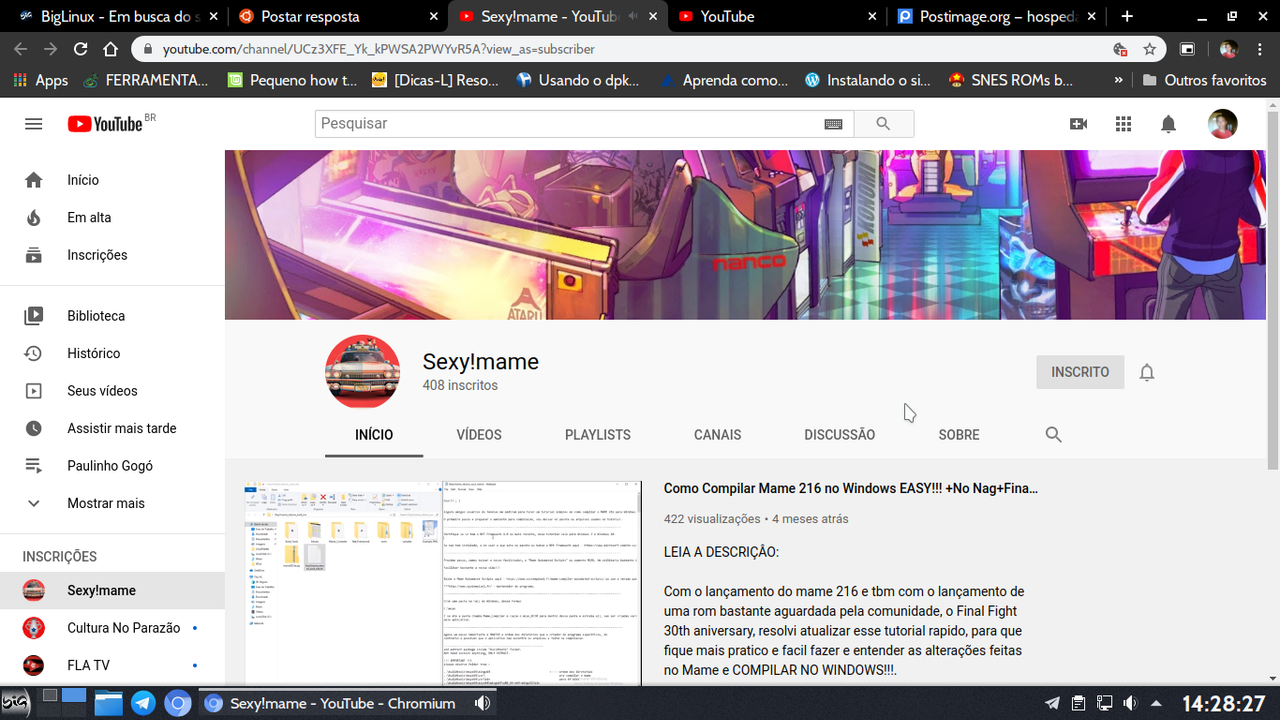
Task: Open a new browser tab
Action: 1127,16
